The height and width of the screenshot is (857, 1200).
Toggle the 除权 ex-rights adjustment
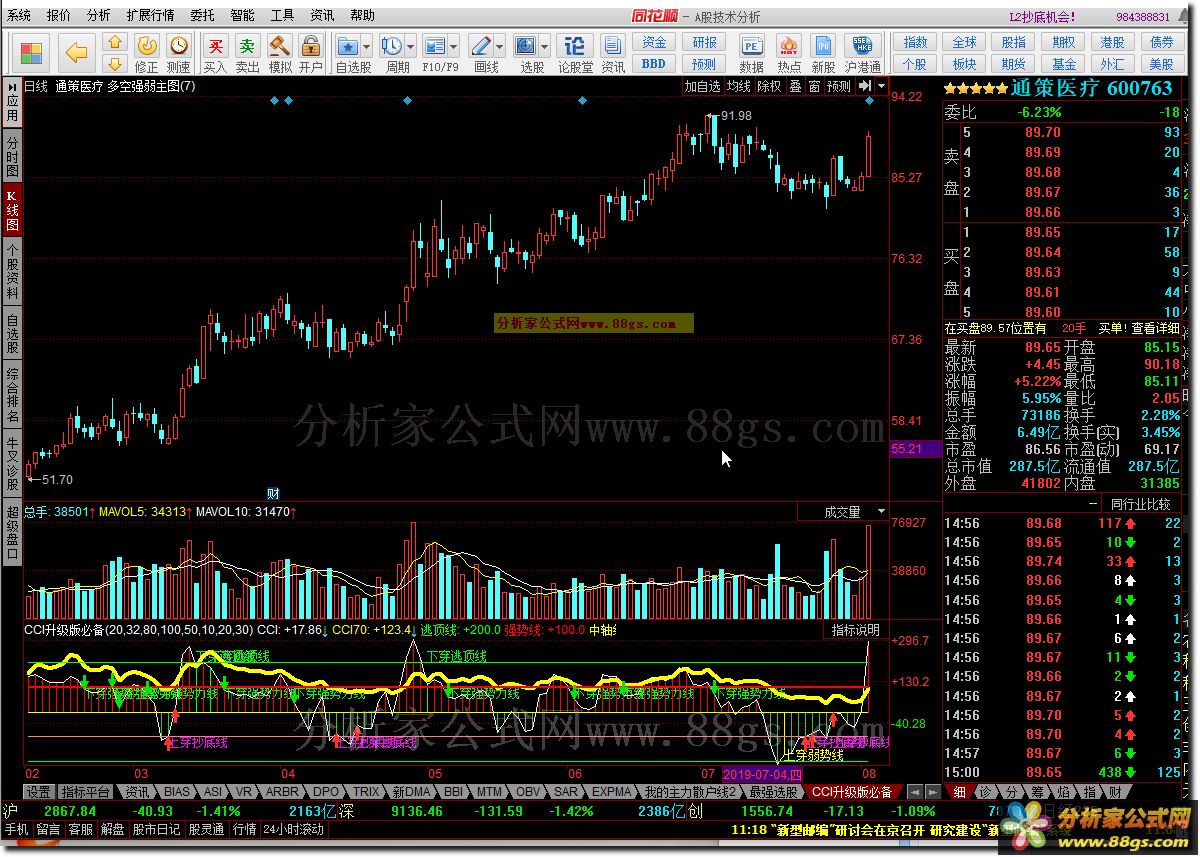[769, 87]
